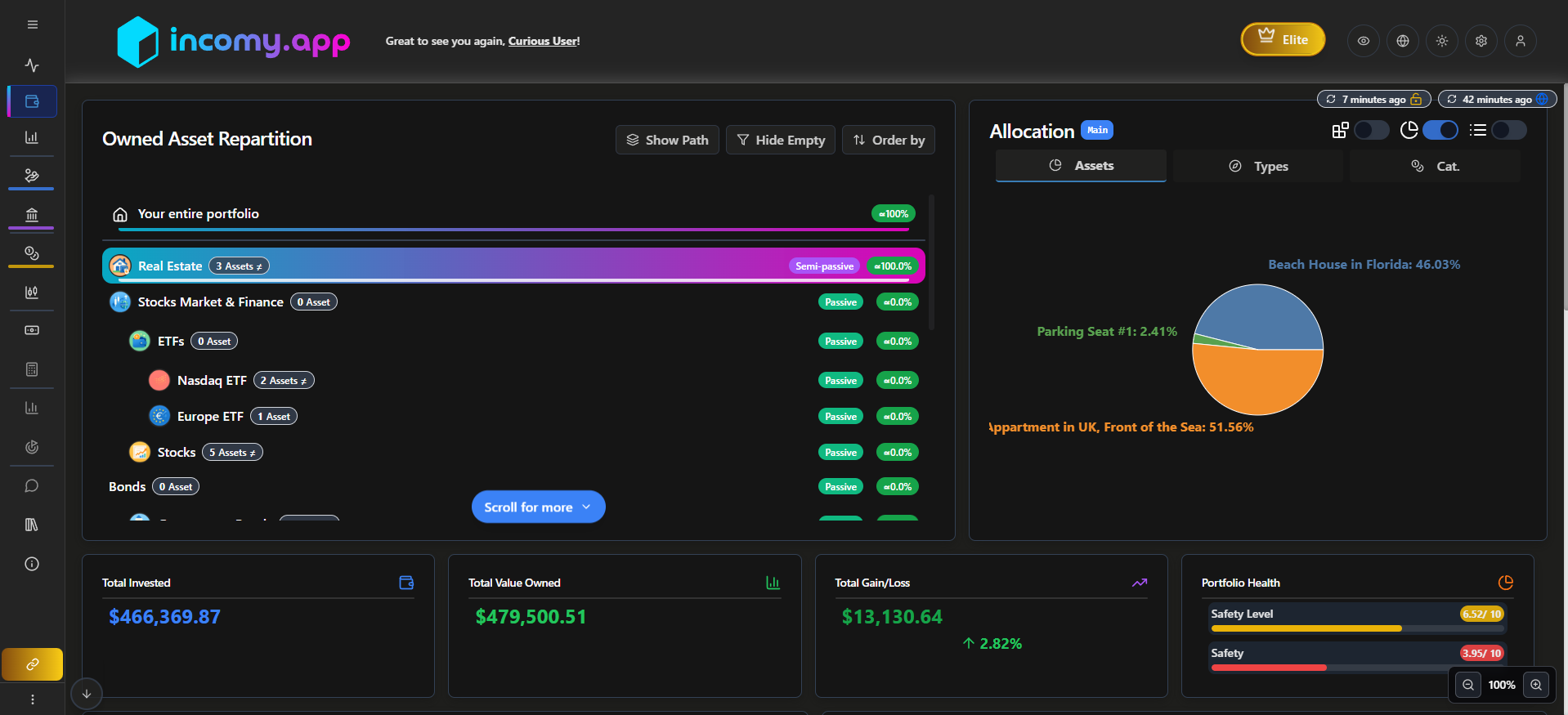
Task: Open the Order by dropdown
Action: pyautogui.click(x=889, y=140)
